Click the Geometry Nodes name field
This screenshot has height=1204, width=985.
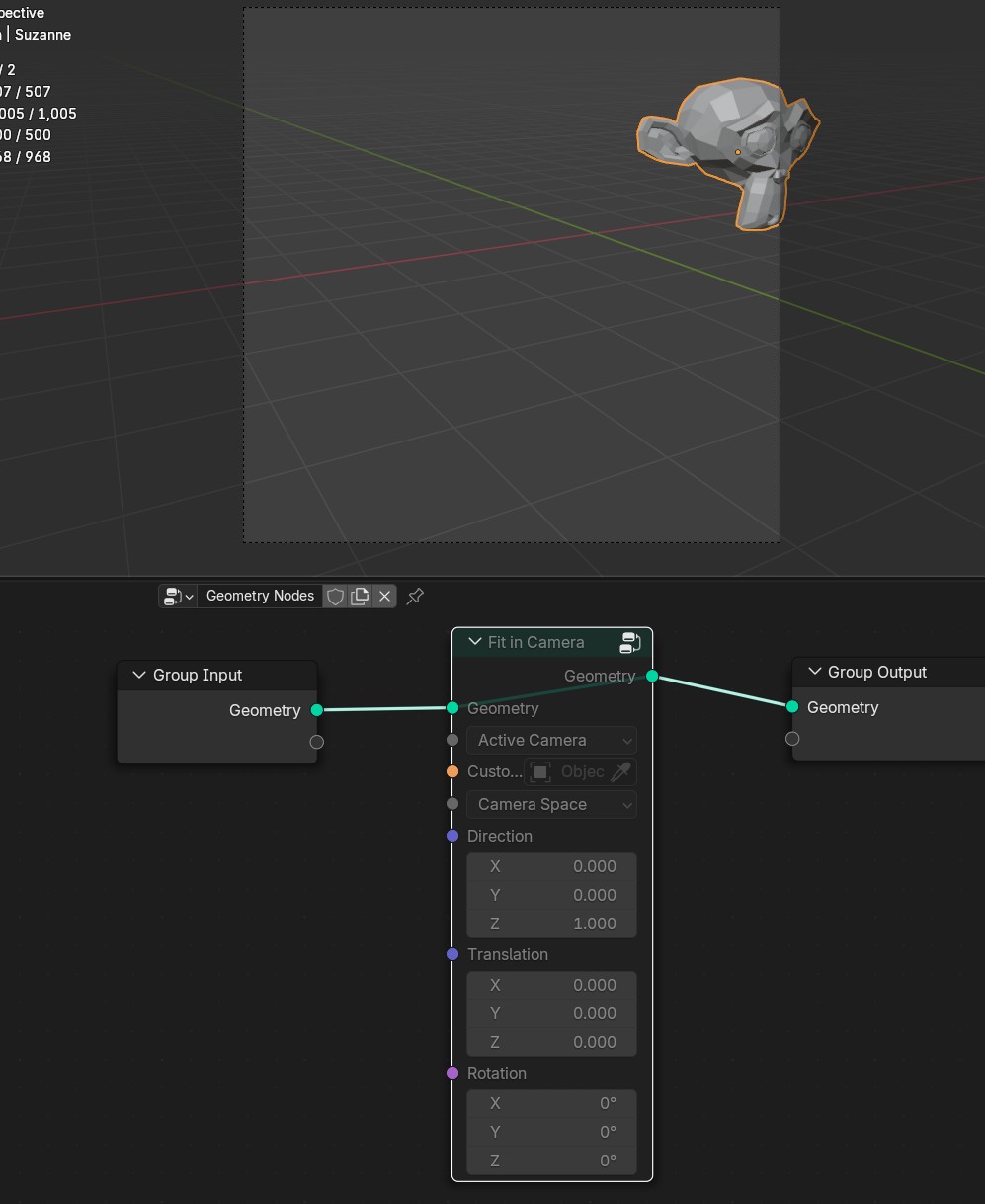(260, 596)
